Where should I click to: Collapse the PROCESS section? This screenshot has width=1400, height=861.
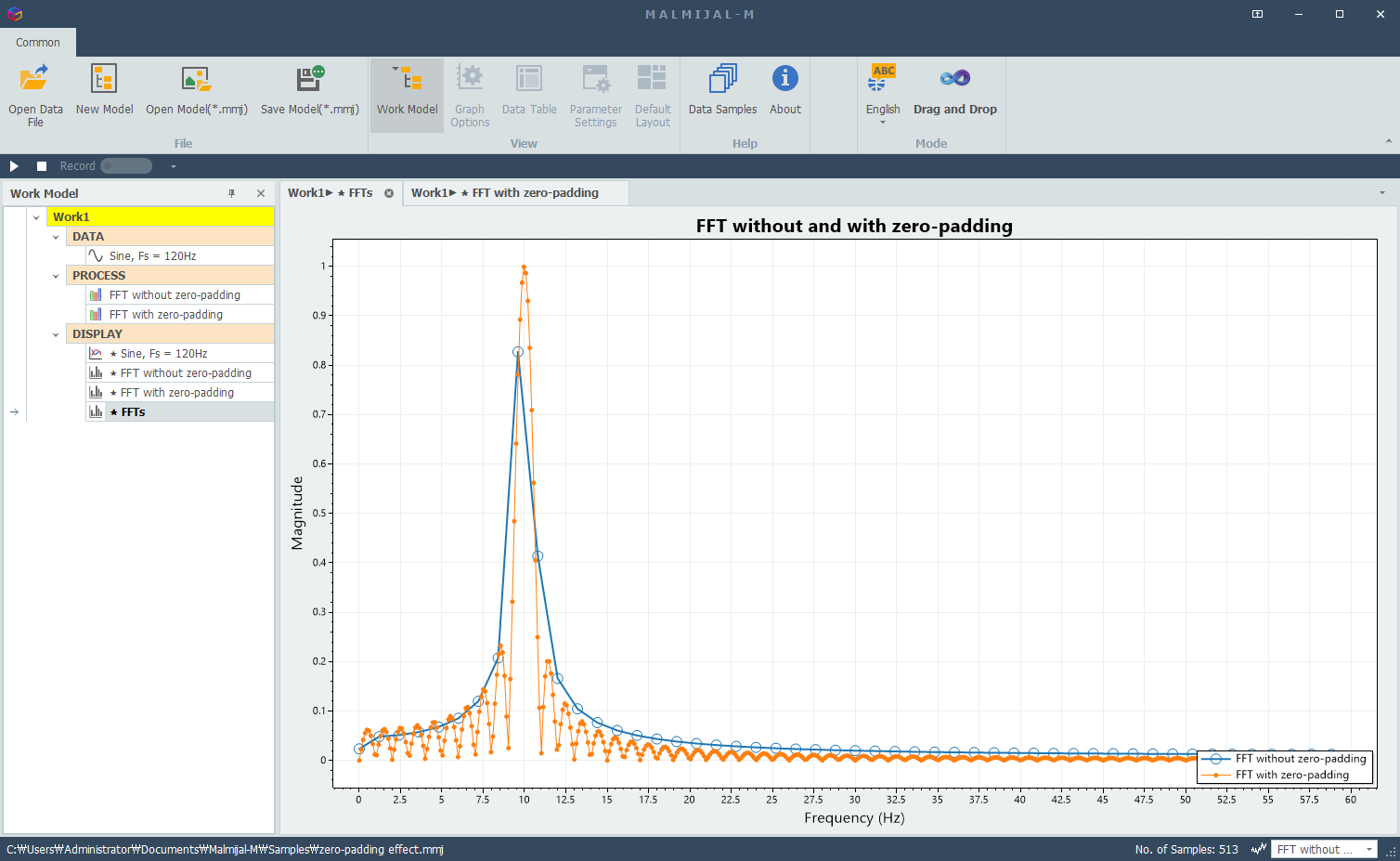[56, 276]
